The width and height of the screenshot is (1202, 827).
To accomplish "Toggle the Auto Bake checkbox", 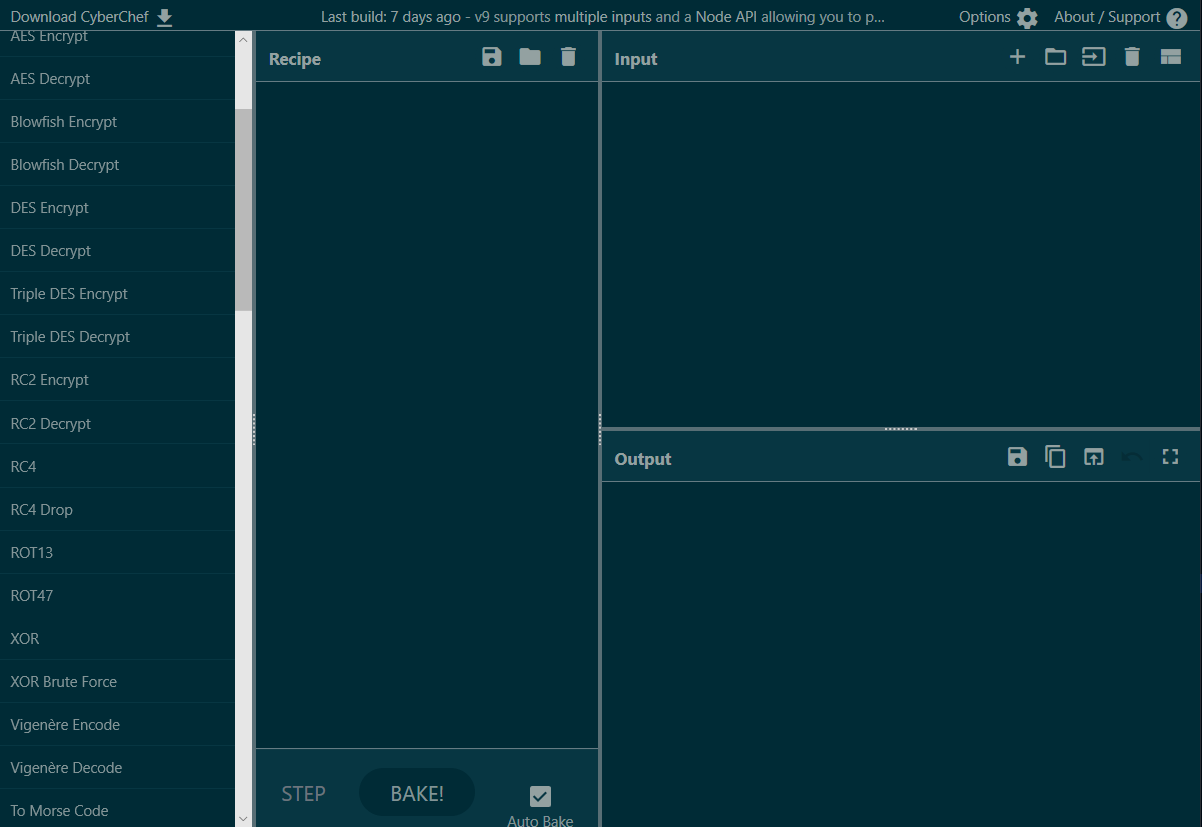I will tap(540, 796).
